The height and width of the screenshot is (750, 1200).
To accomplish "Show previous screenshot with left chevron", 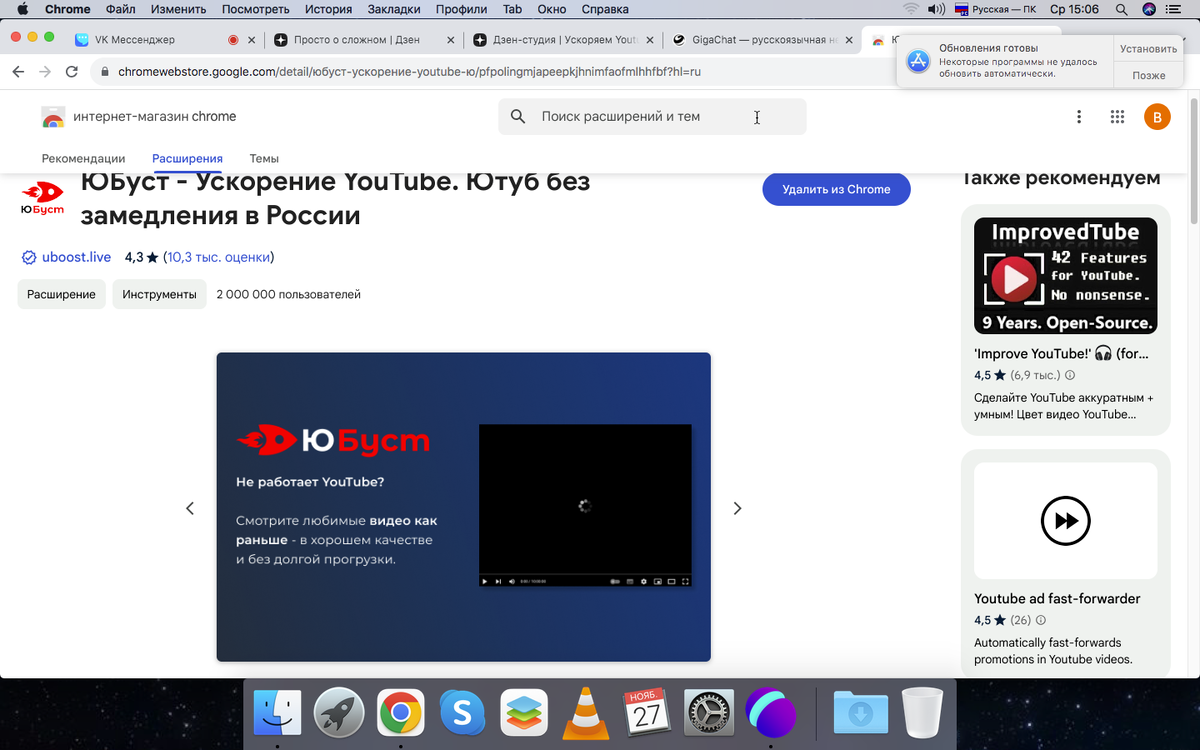I will 190,508.
